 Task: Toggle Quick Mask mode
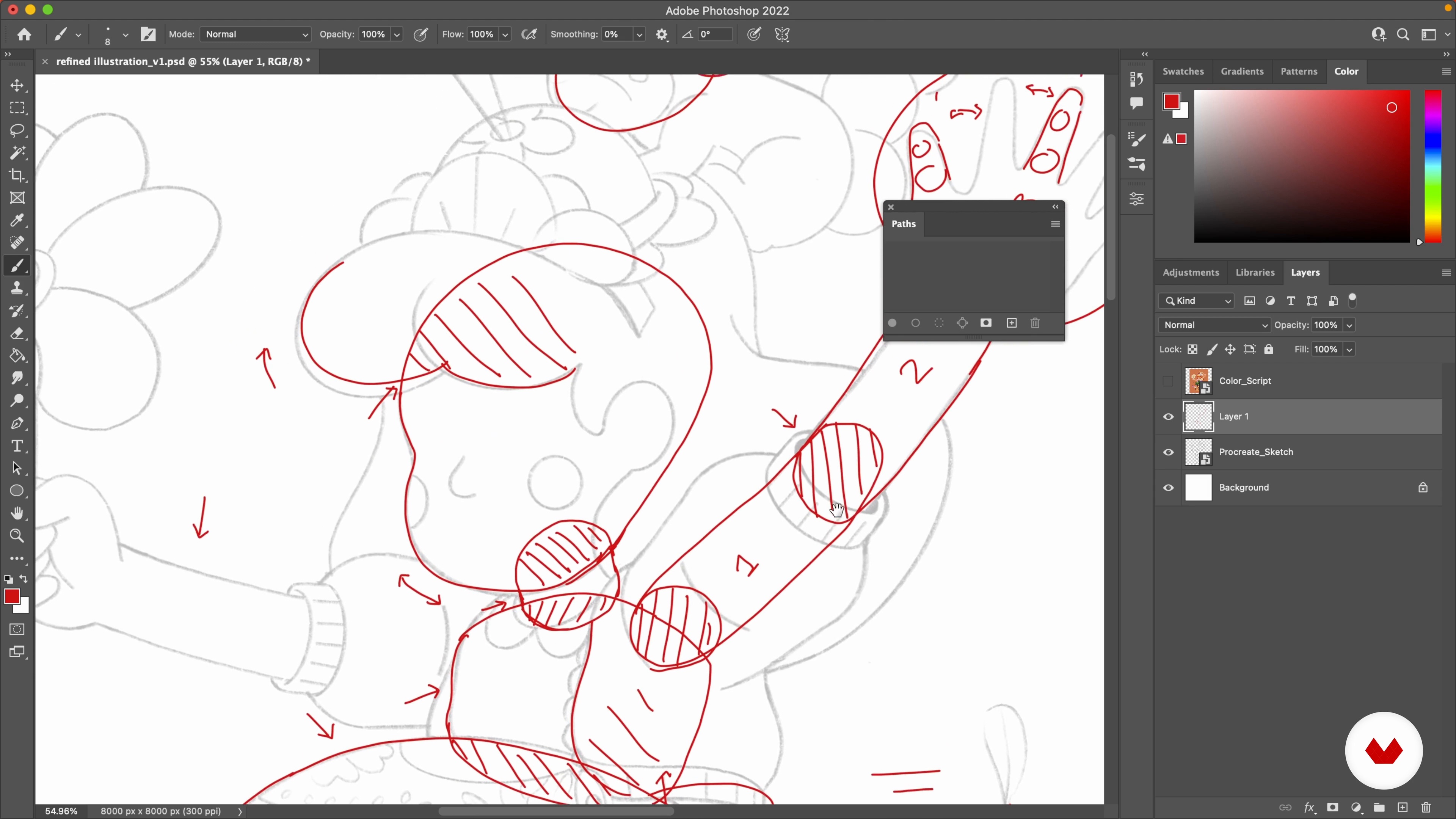click(17, 630)
